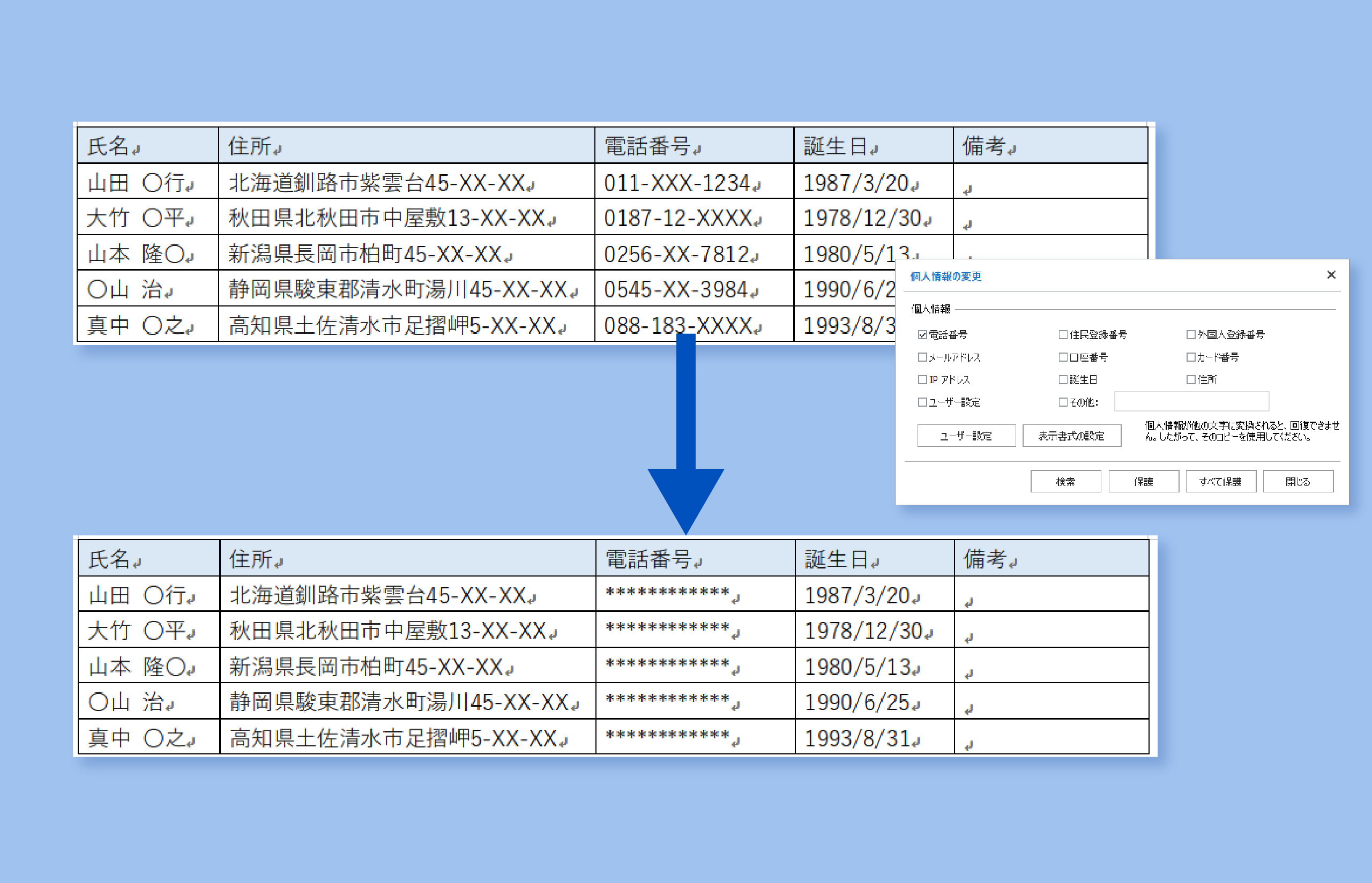Check the IP アドレス option
This screenshot has height=883, width=1372.
point(922,379)
